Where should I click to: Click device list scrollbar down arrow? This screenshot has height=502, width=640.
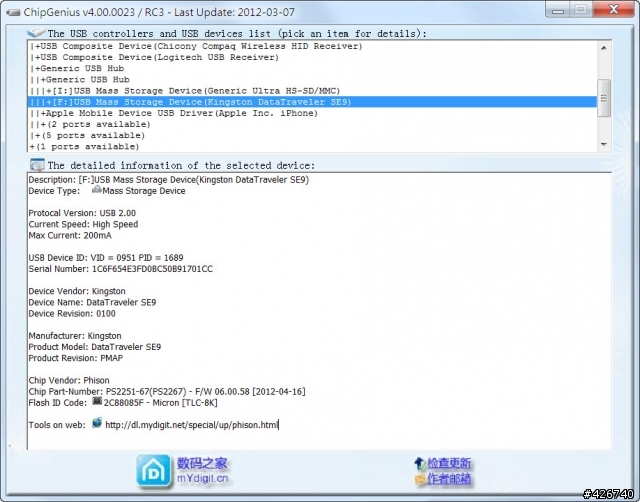604,144
